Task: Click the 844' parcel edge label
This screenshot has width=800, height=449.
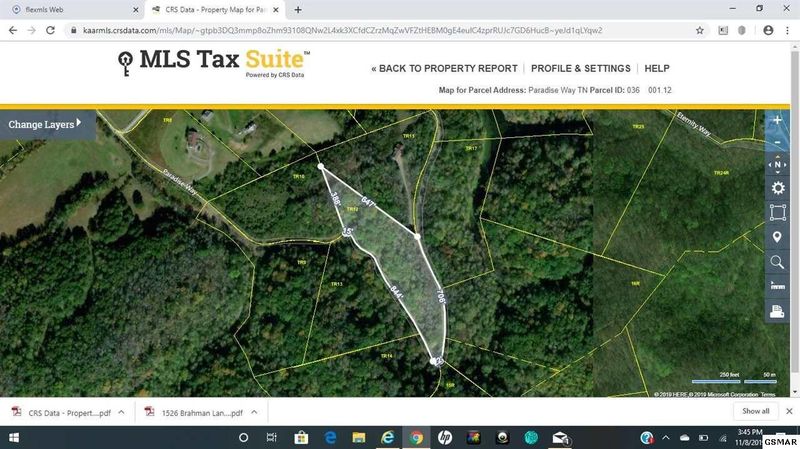Action: tap(397, 292)
